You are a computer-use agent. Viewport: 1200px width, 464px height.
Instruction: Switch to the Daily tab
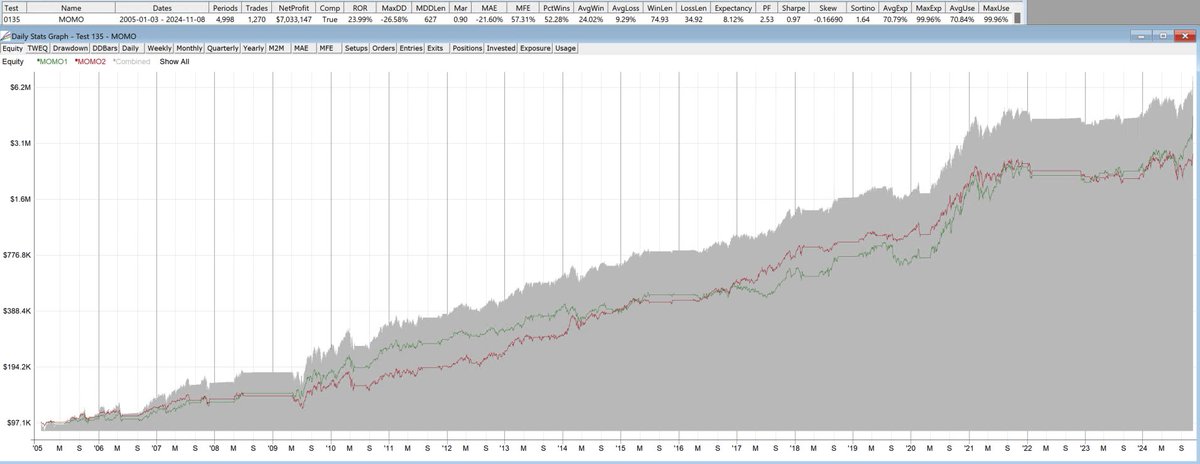pos(130,47)
